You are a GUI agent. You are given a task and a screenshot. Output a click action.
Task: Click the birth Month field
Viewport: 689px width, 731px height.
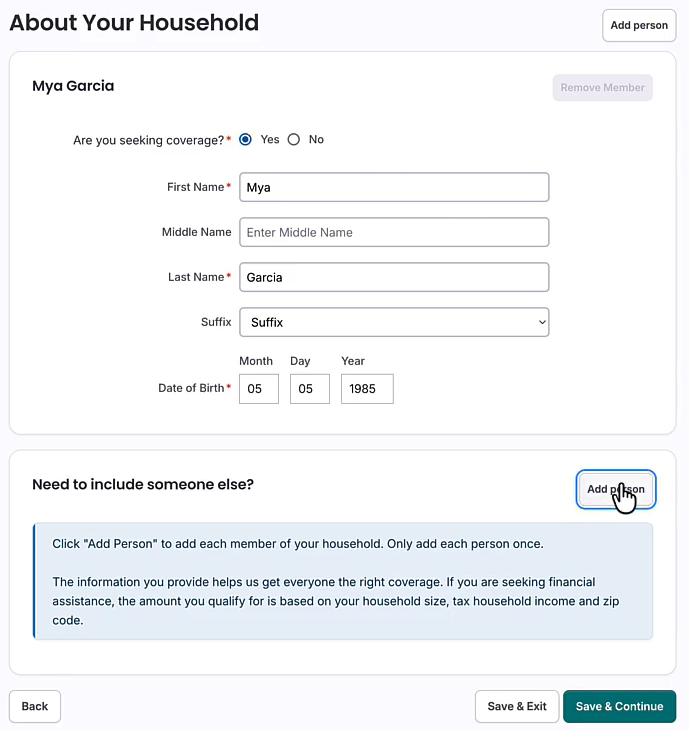tap(259, 389)
